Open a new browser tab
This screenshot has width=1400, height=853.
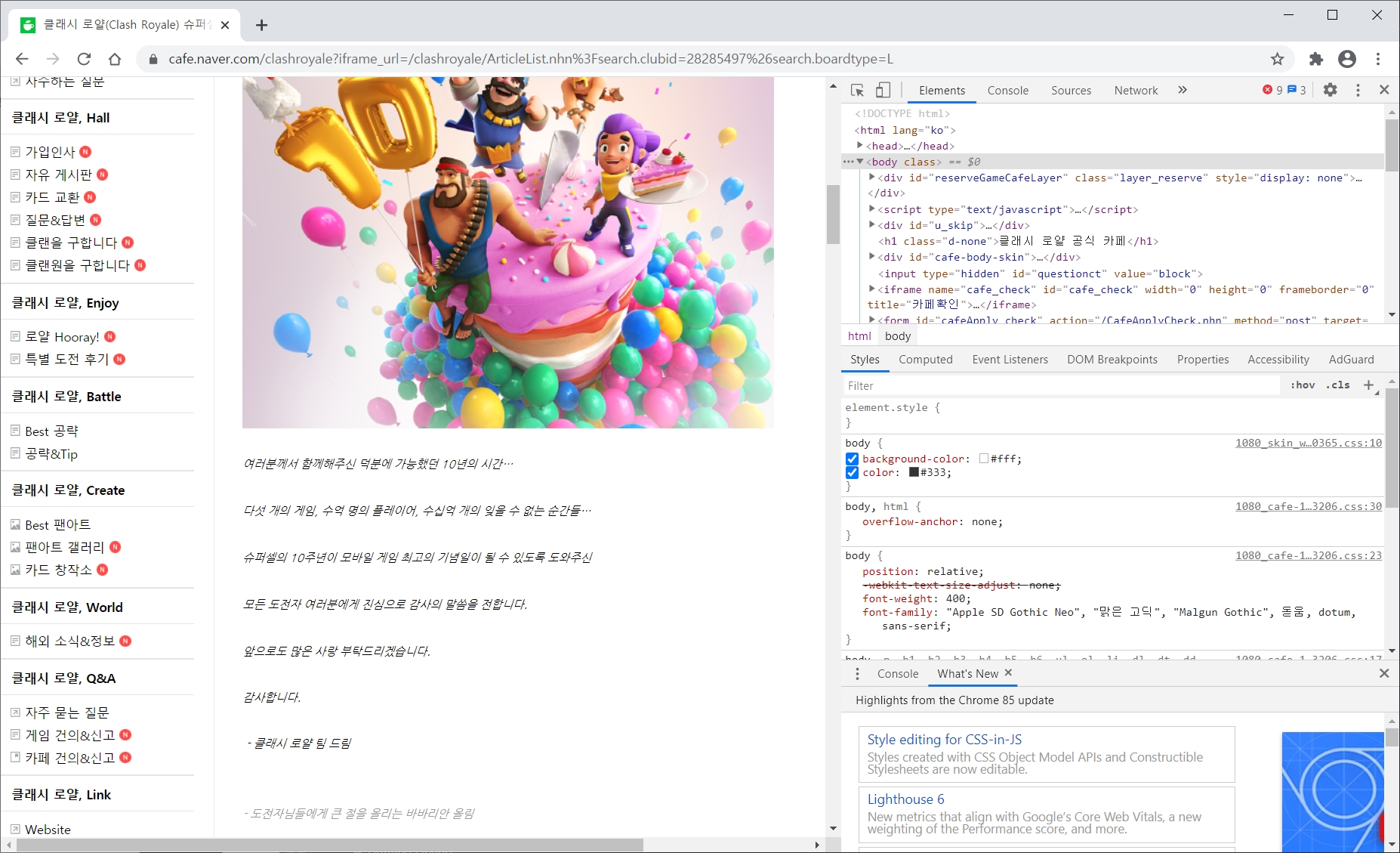[261, 25]
